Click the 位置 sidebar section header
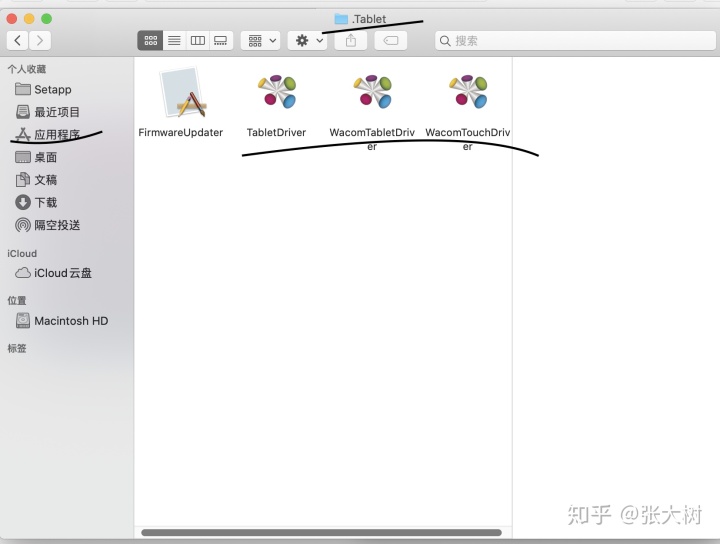Screen dimensions: 720x544 tap(17, 300)
